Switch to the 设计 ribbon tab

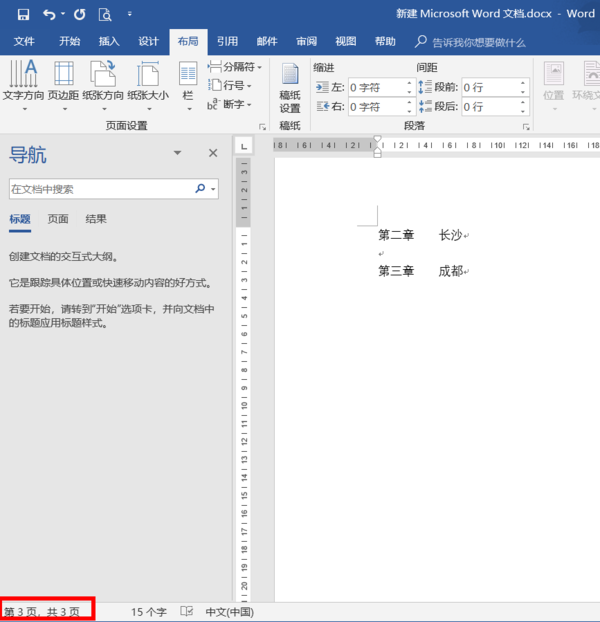[148, 41]
